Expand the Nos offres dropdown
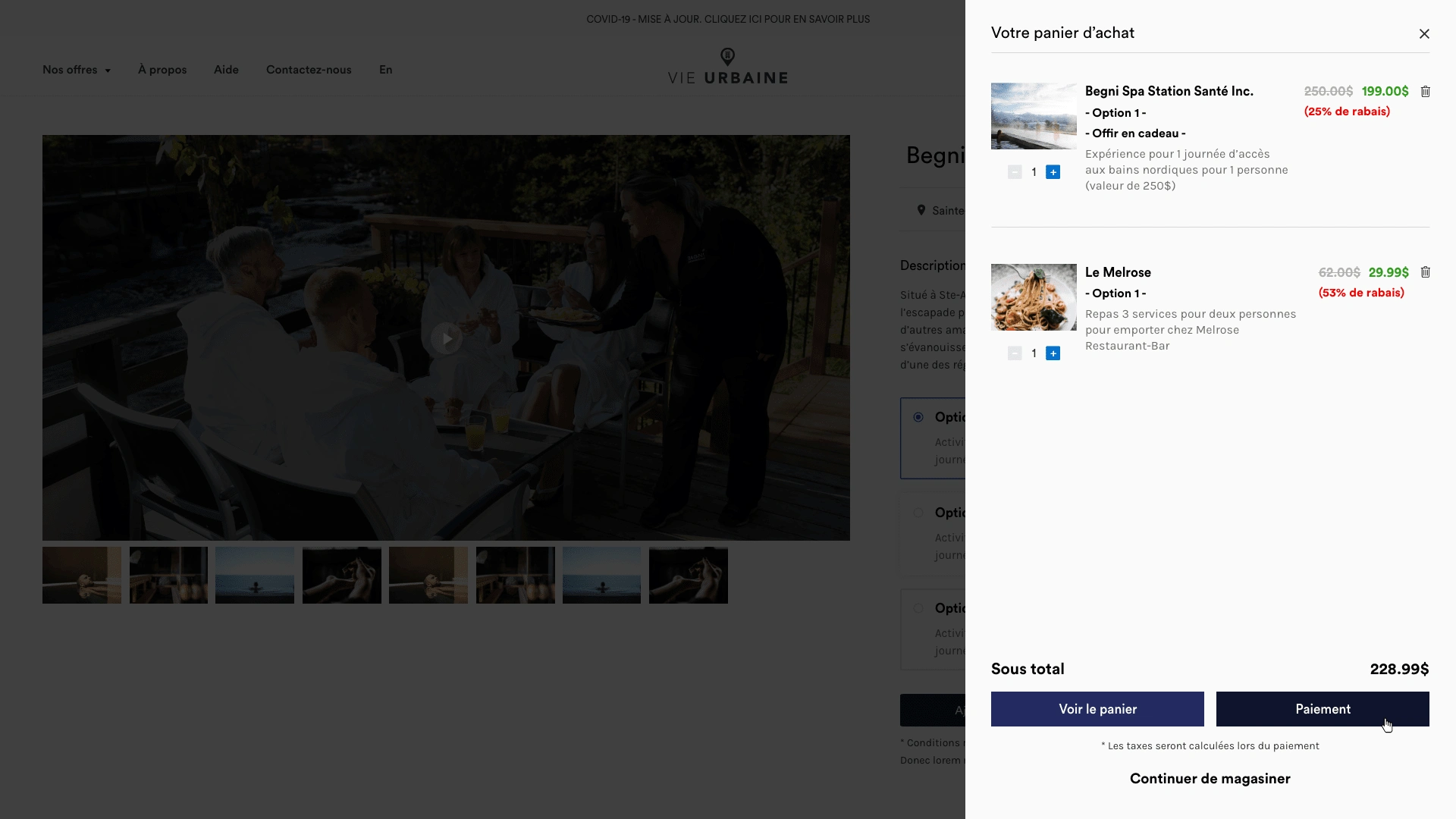The image size is (1456, 819). tap(77, 70)
